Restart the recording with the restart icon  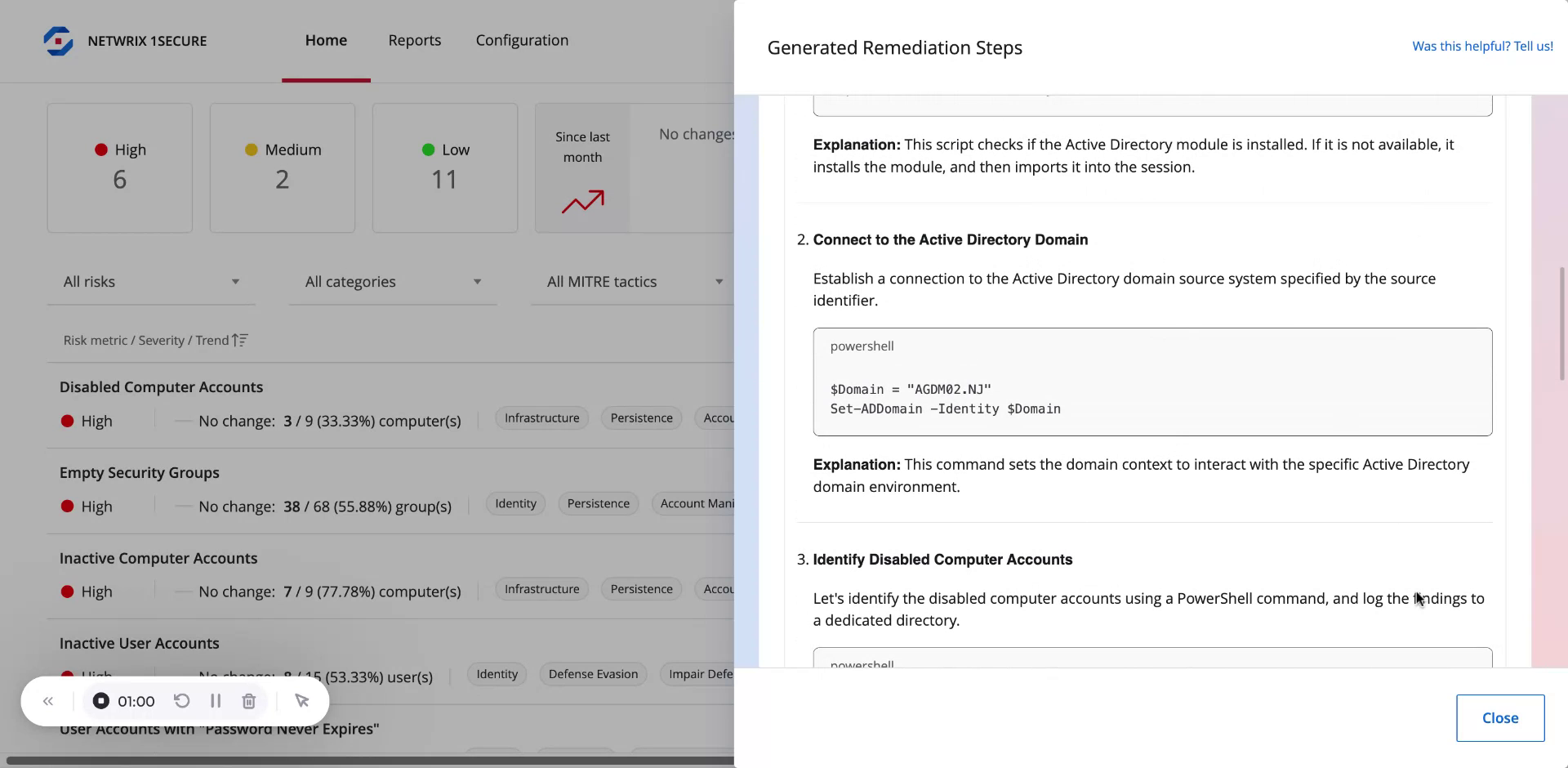click(x=182, y=701)
